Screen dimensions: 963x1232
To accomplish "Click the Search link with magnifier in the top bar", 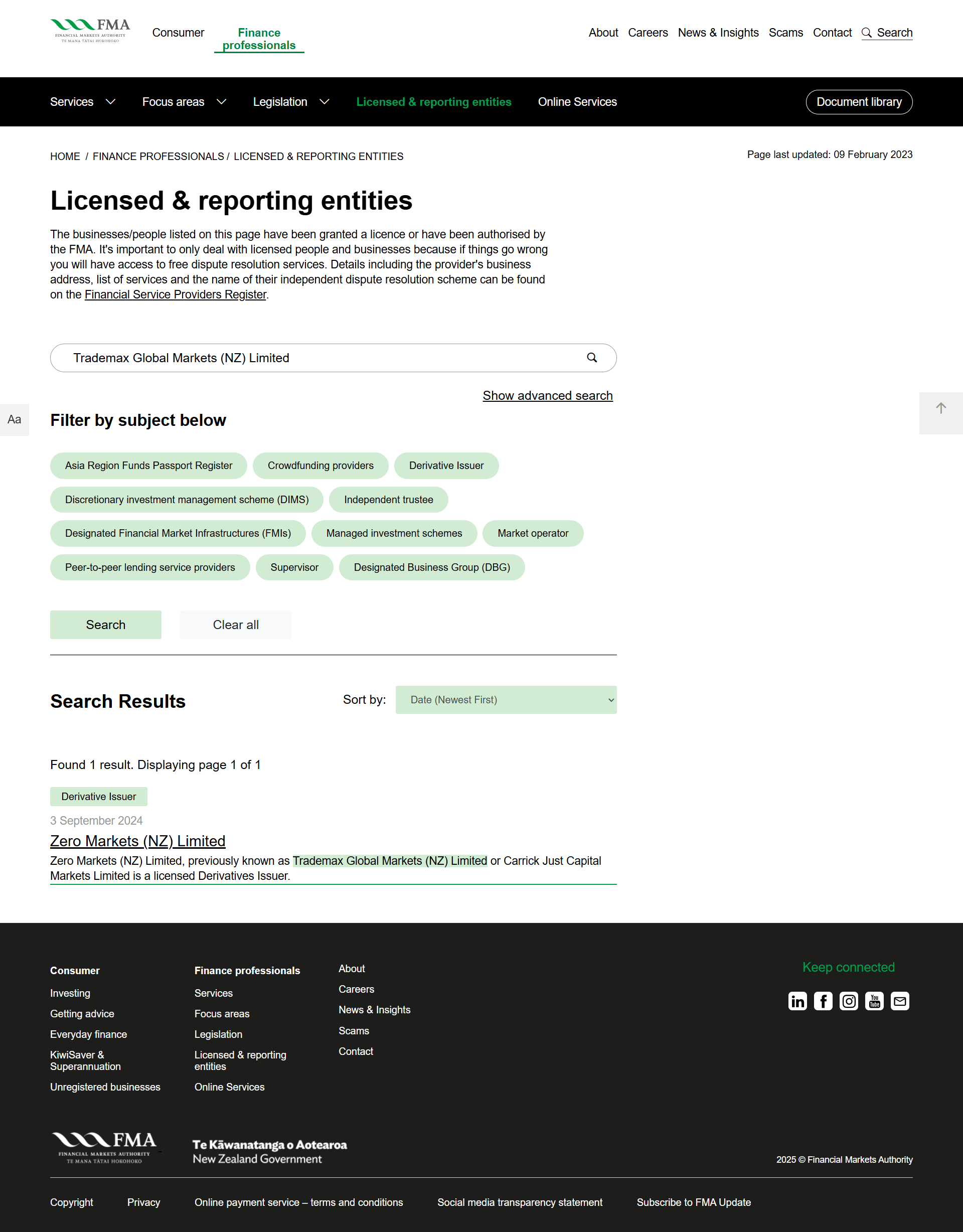I will 887,33.
